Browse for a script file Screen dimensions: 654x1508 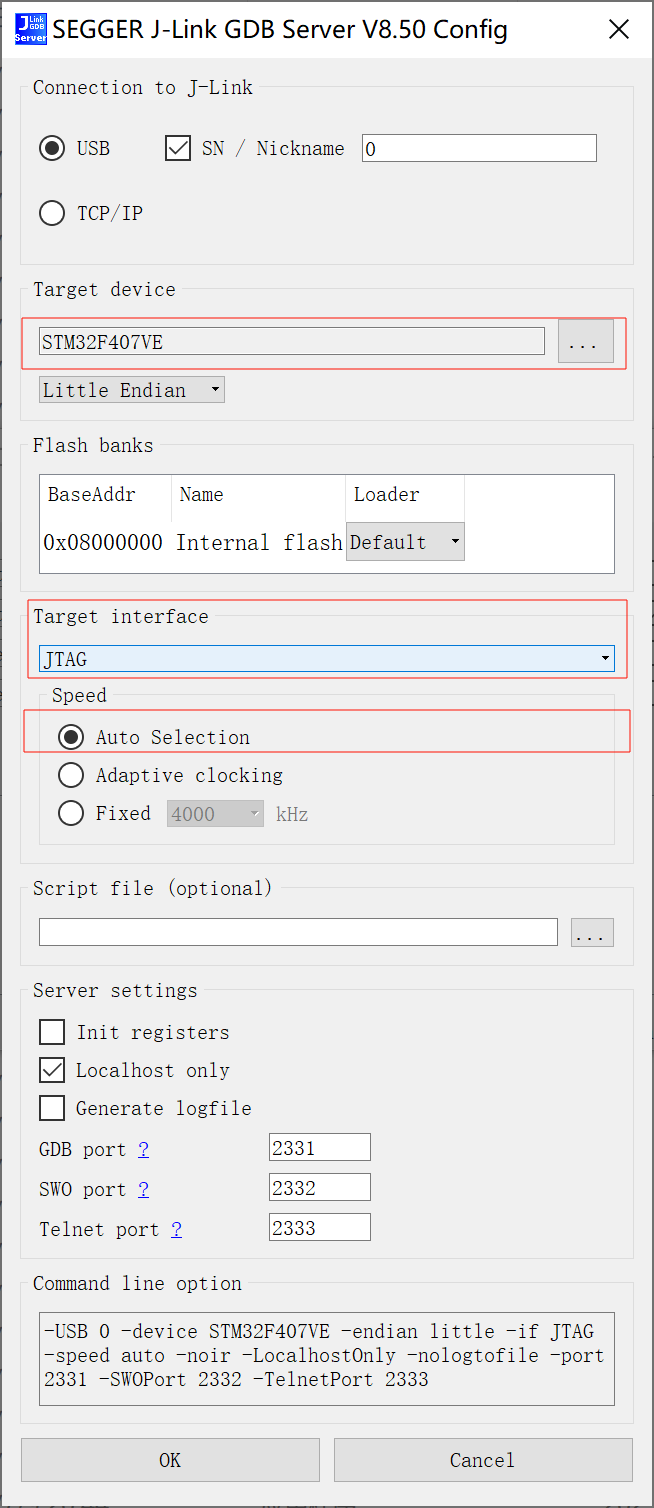point(592,933)
